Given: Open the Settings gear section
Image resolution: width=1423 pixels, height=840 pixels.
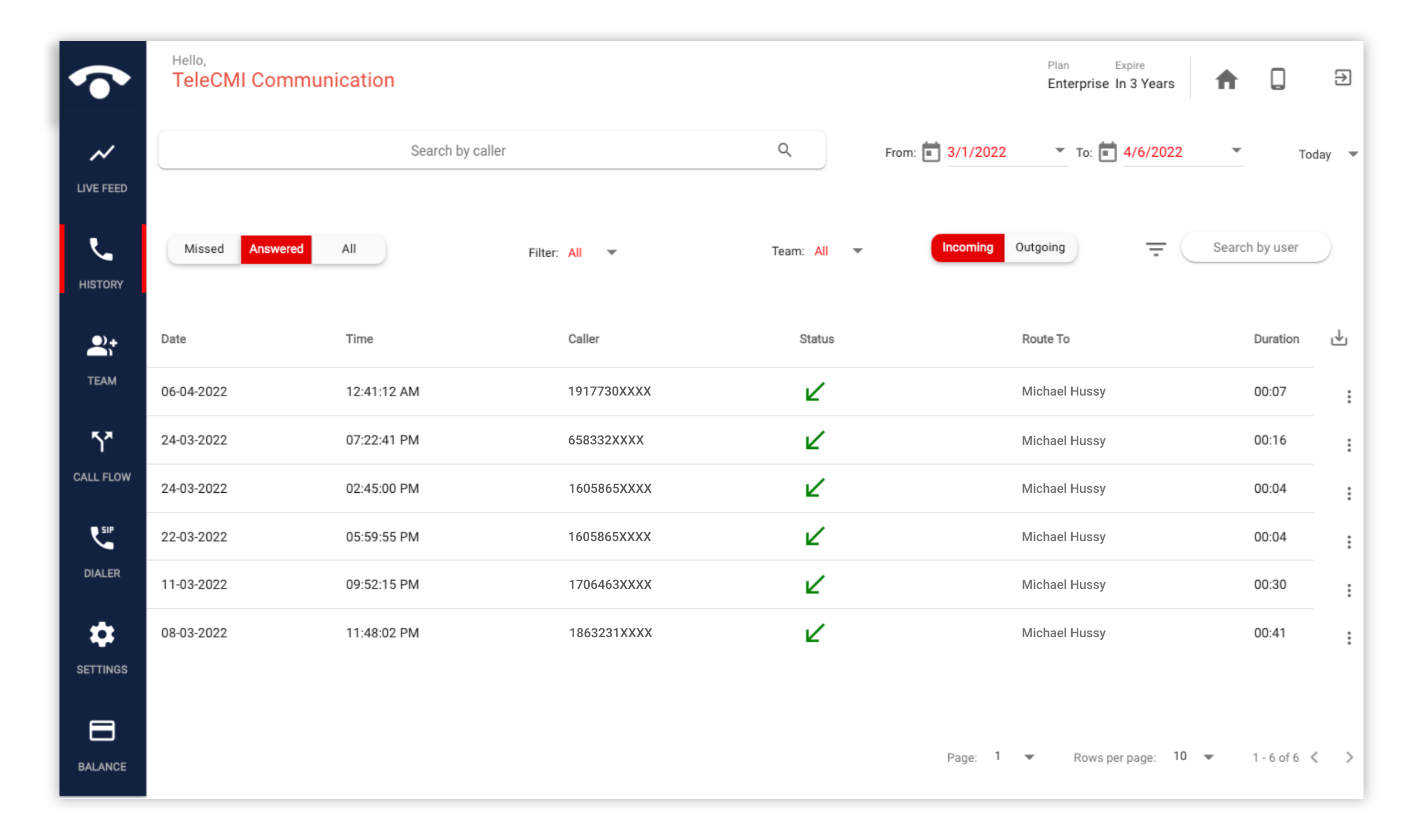Looking at the screenshot, I should pos(102,649).
